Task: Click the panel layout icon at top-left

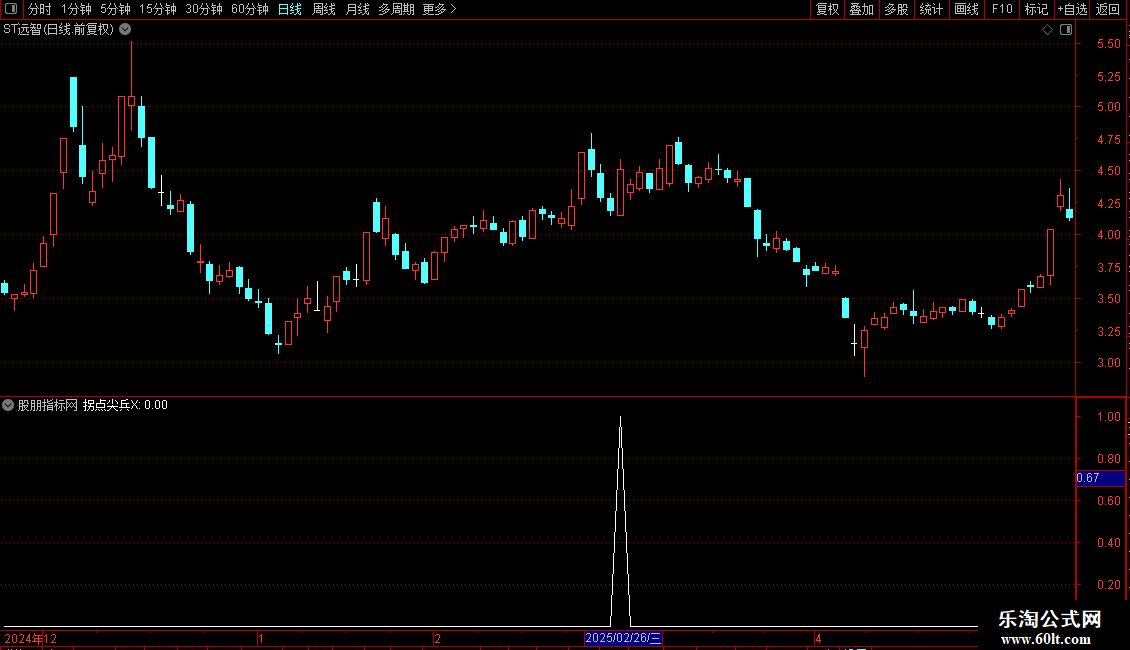Action: coord(11,9)
